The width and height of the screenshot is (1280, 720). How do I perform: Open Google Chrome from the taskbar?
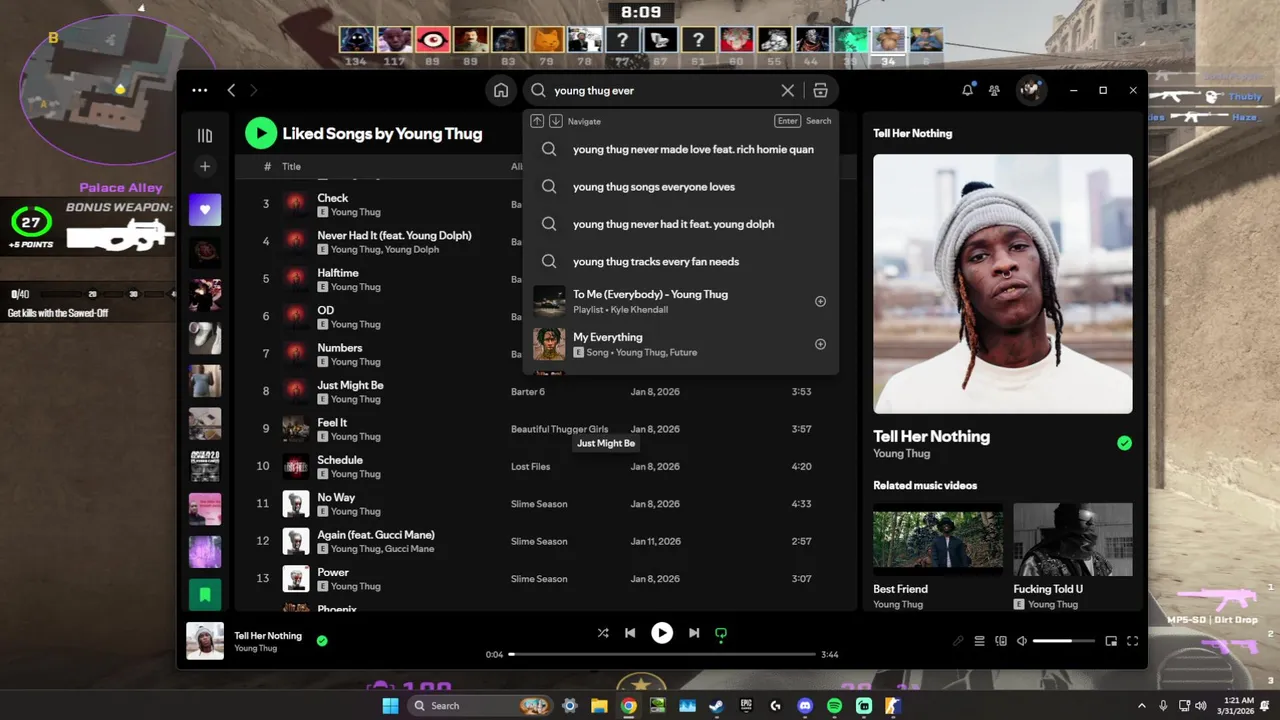tap(628, 705)
